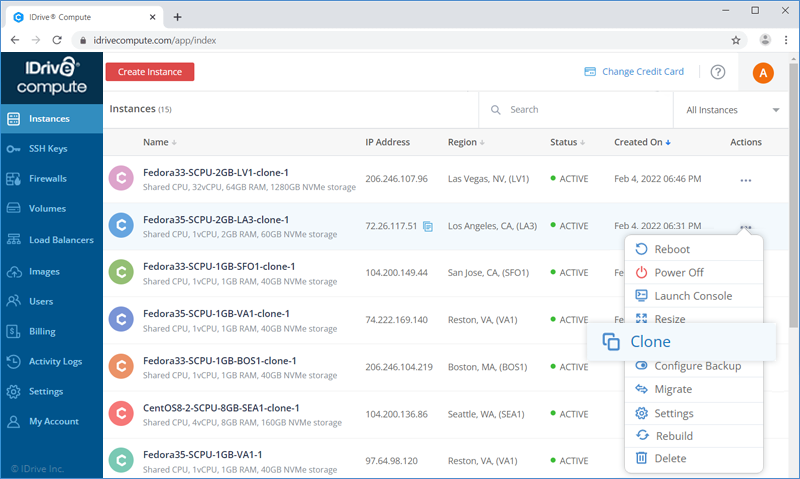Choose Delete in the actions menu

[x=694, y=459]
